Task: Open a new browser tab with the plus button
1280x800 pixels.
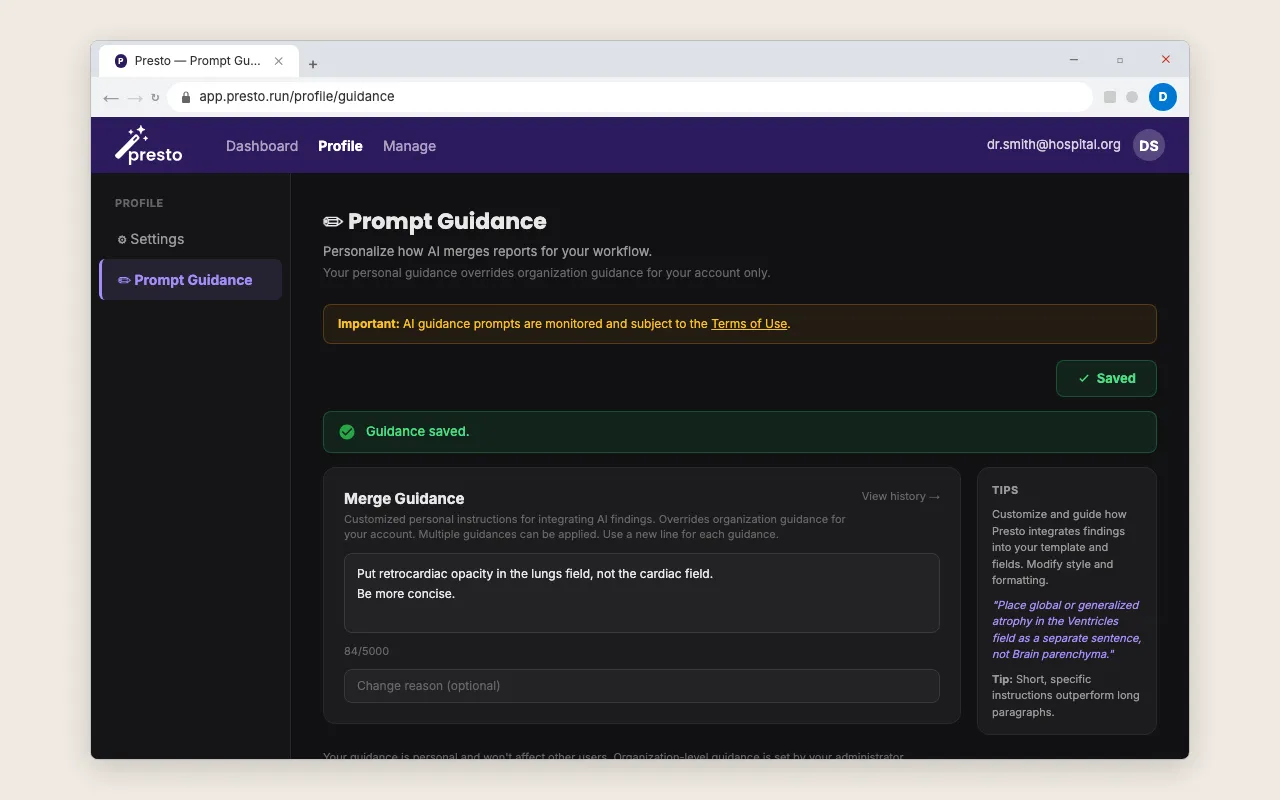Action: (313, 63)
